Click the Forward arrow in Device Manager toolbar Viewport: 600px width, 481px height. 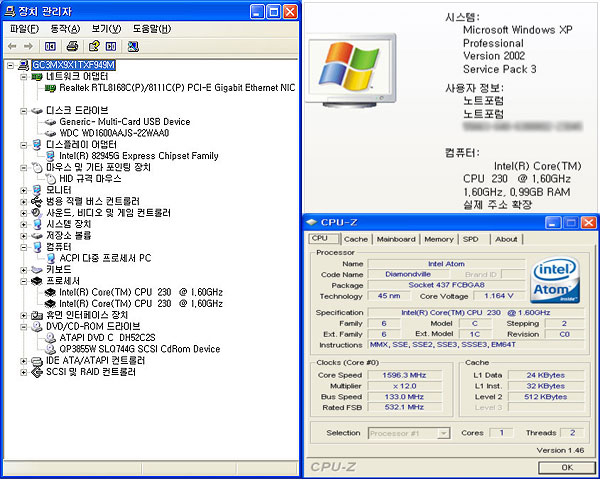click(x=28, y=46)
